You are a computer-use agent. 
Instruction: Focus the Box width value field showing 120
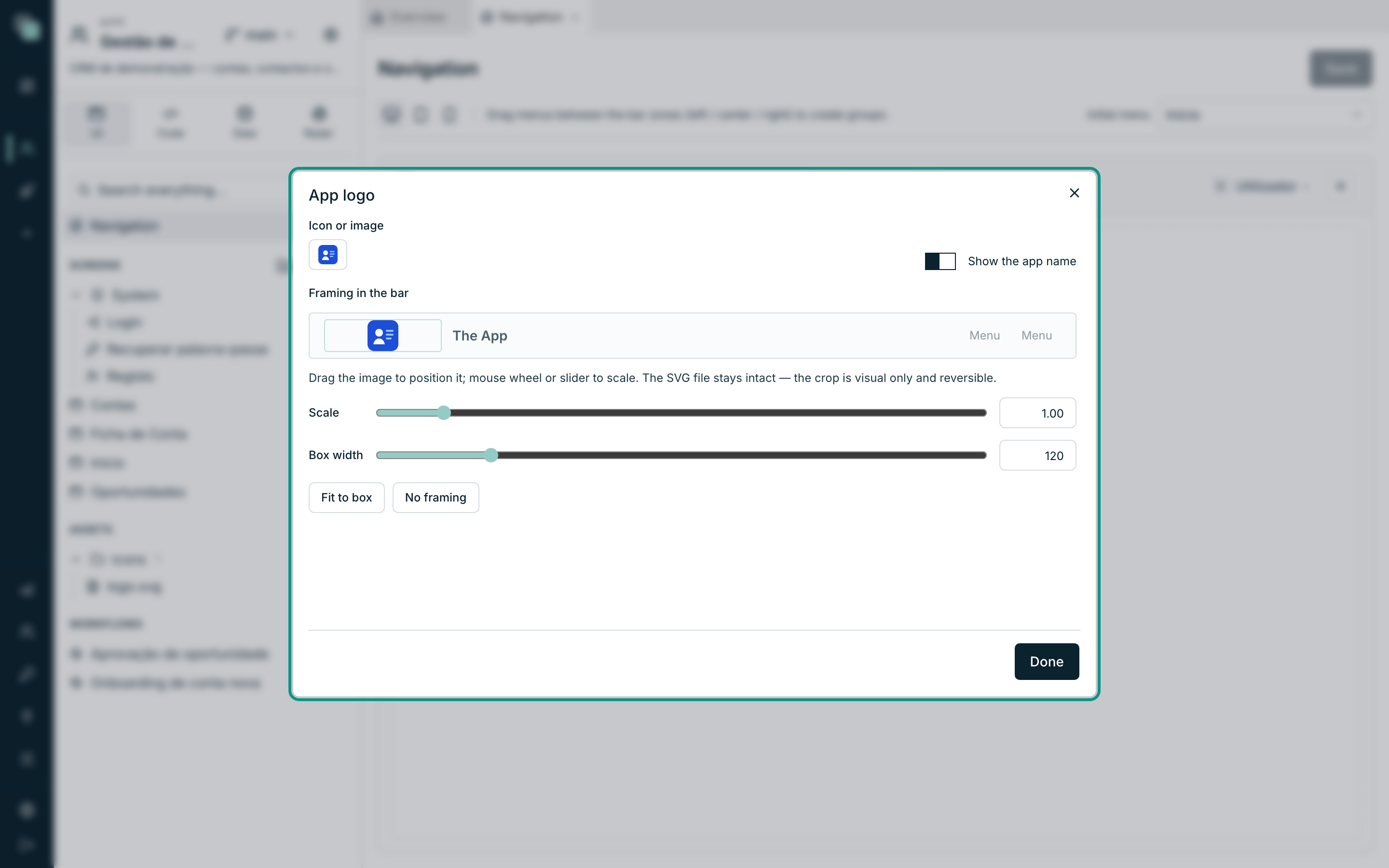(x=1037, y=455)
